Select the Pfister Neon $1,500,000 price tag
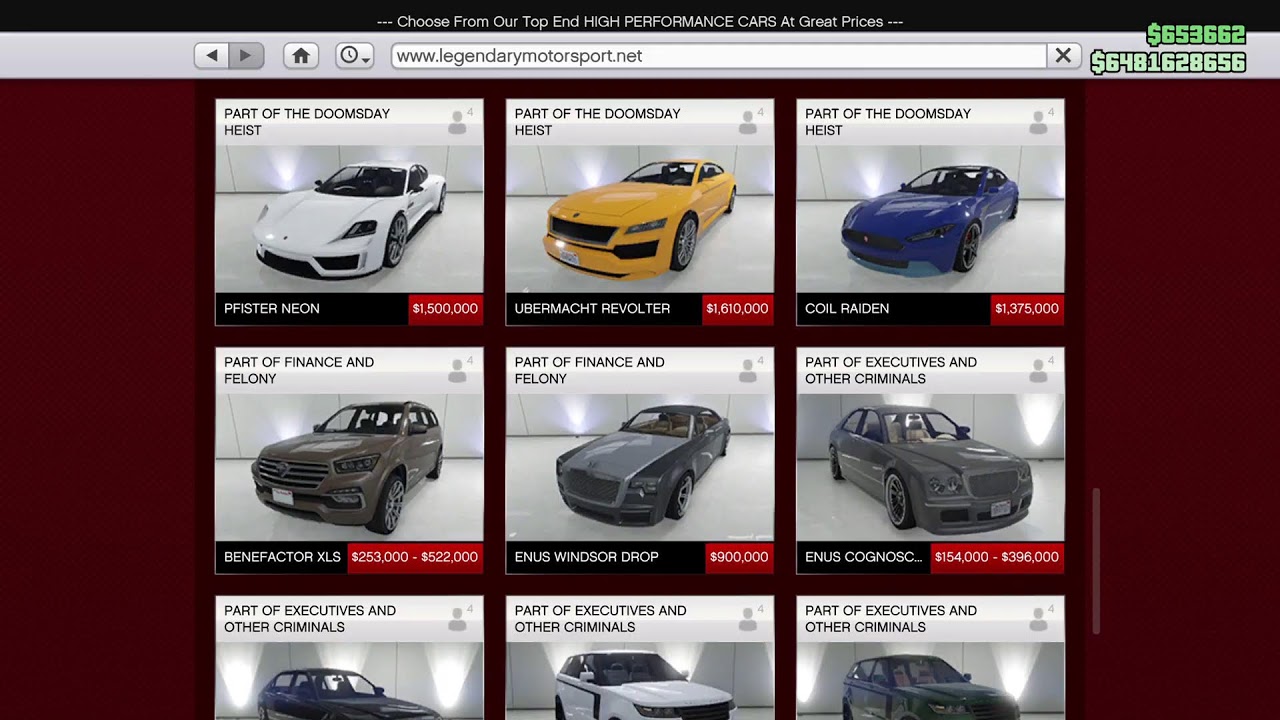Viewport: 1280px width, 720px height. click(x=445, y=309)
